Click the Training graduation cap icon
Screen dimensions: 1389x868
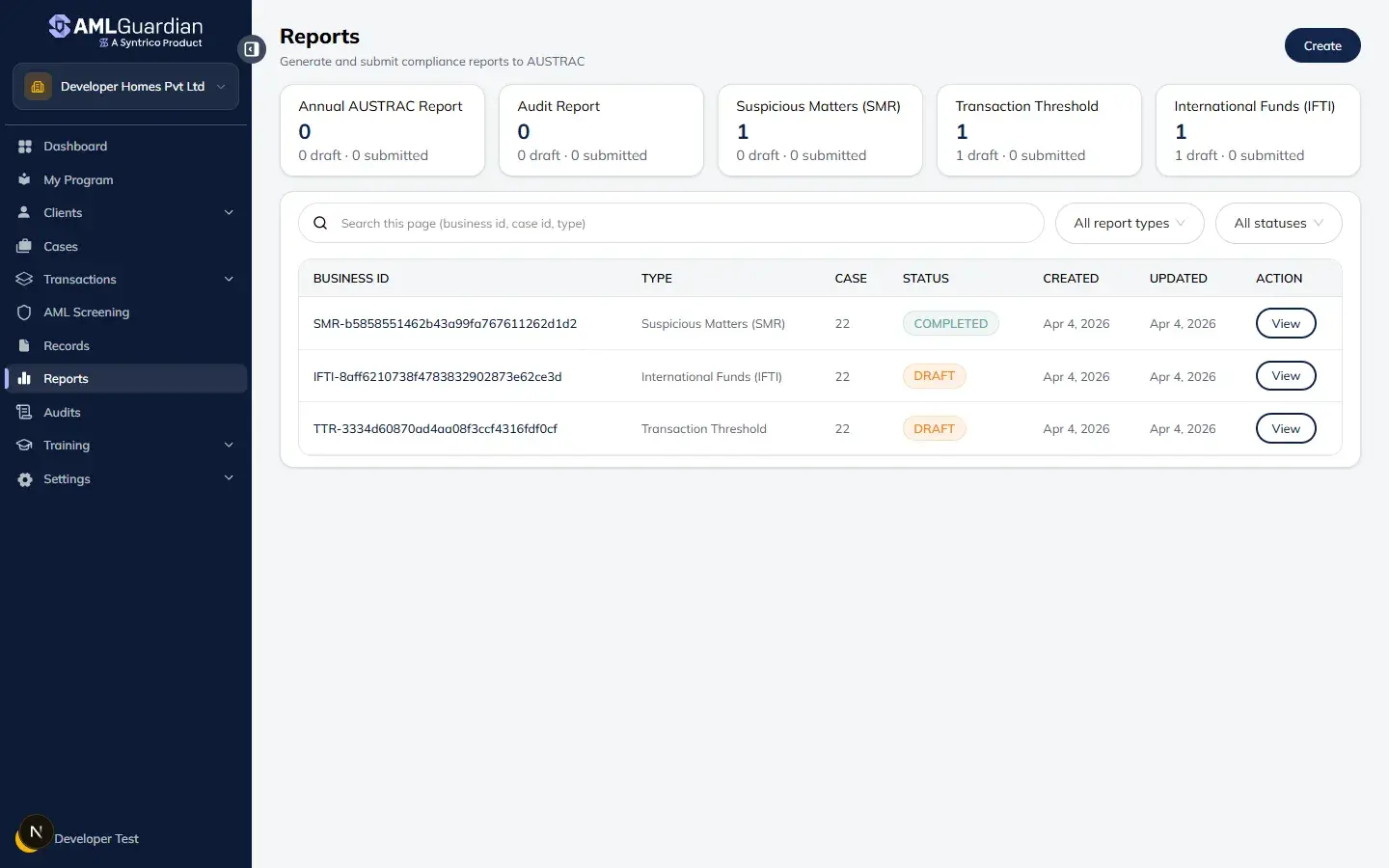click(x=25, y=445)
